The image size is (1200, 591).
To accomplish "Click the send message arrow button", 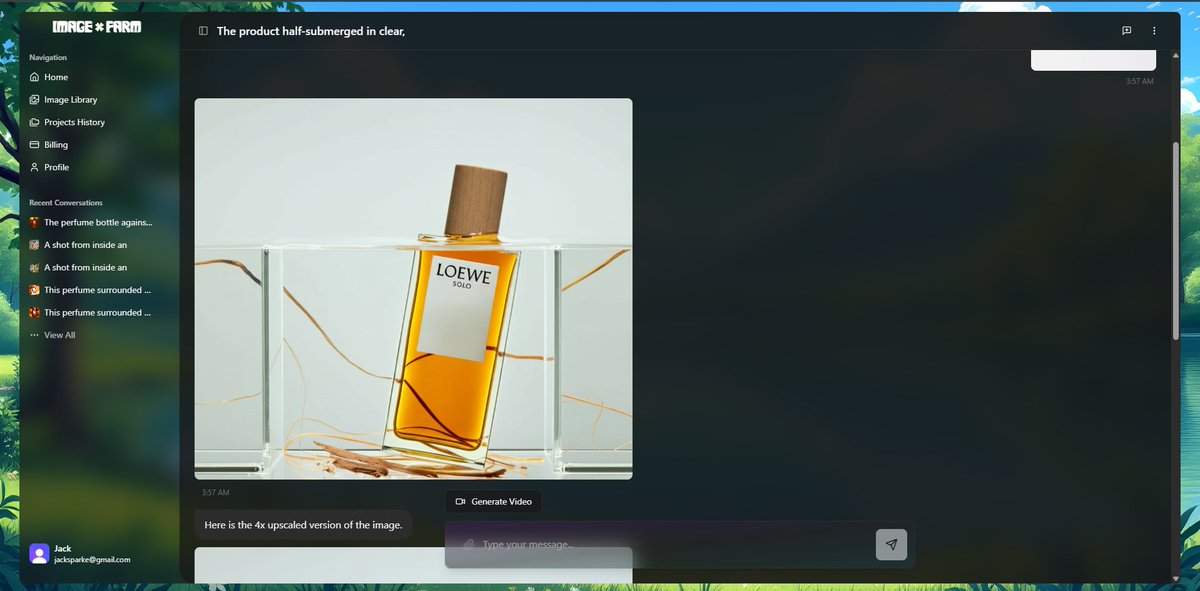I will (891, 545).
